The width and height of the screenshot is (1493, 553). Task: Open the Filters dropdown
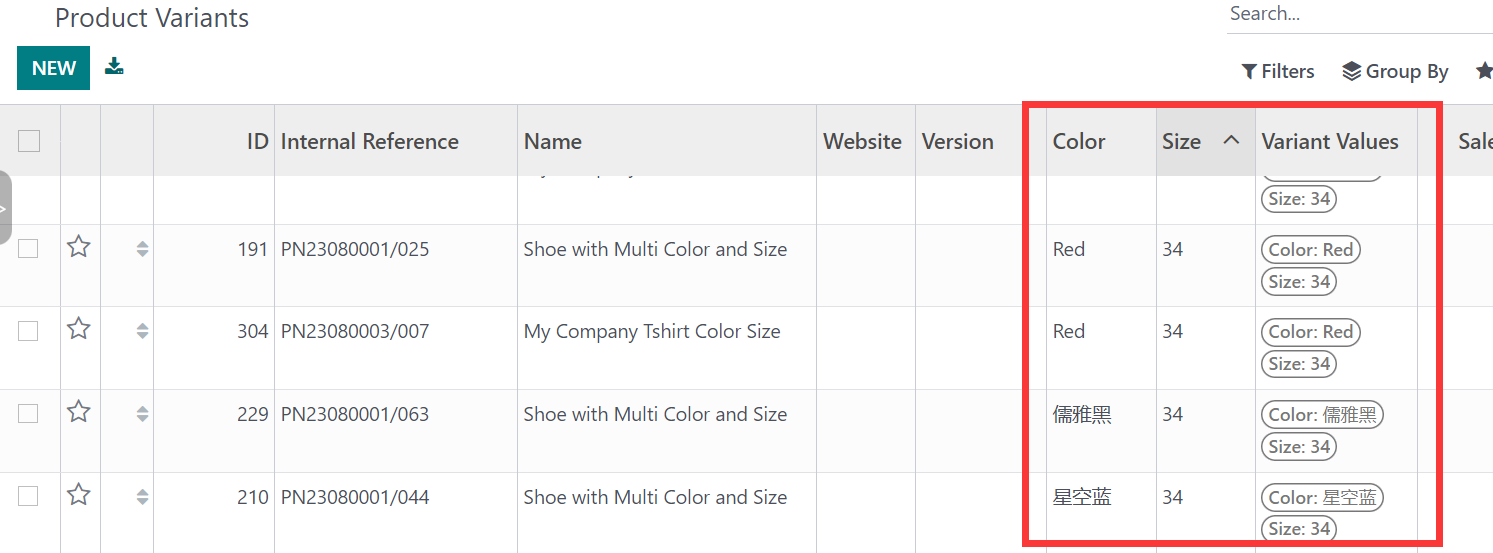[x=1278, y=71]
